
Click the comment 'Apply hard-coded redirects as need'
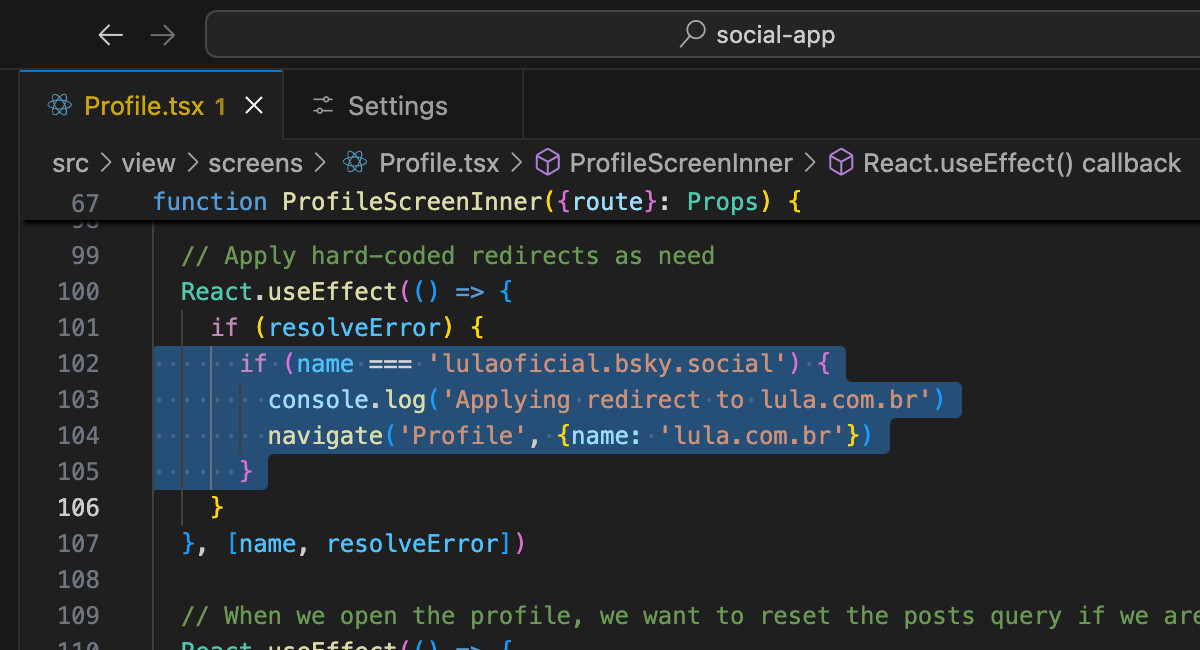(448, 256)
